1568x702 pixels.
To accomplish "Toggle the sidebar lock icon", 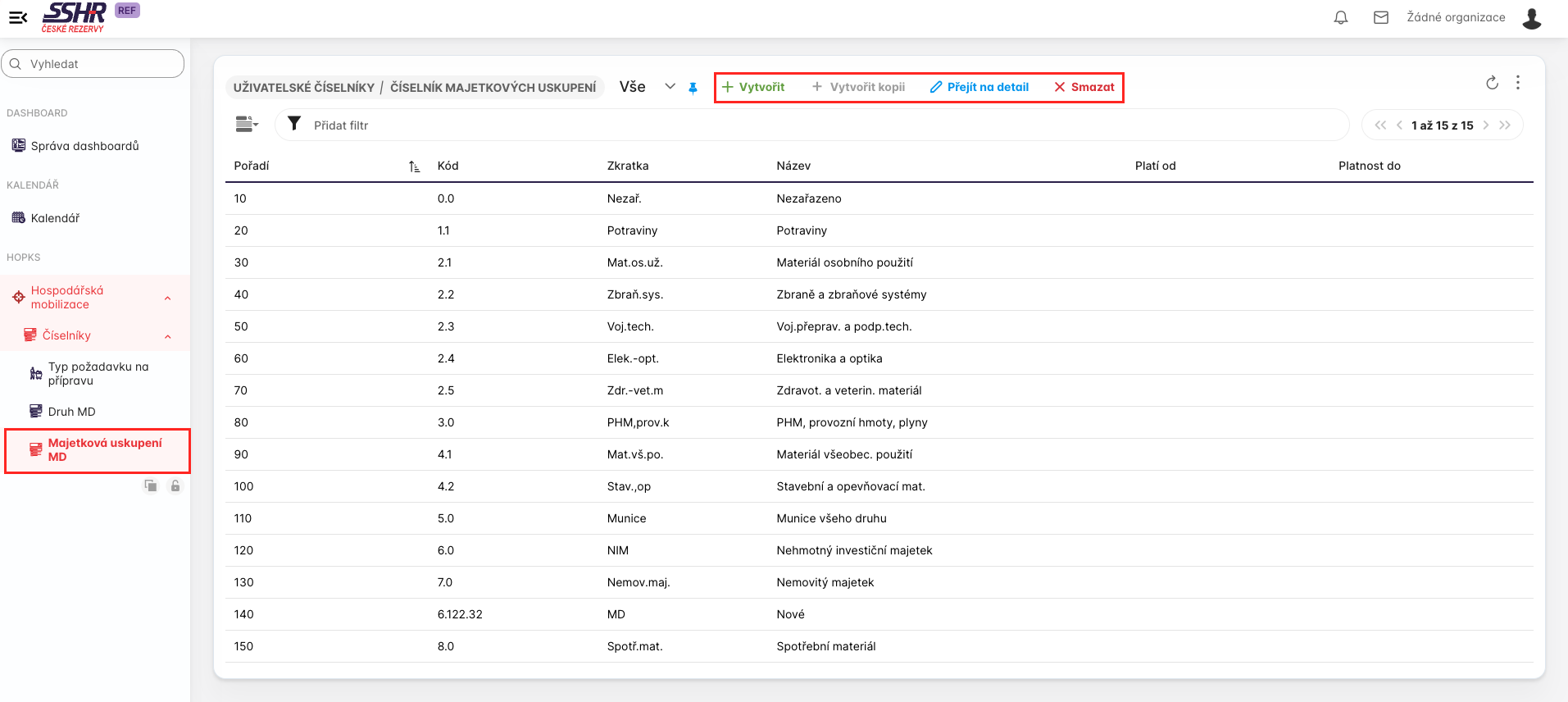I will [175, 485].
